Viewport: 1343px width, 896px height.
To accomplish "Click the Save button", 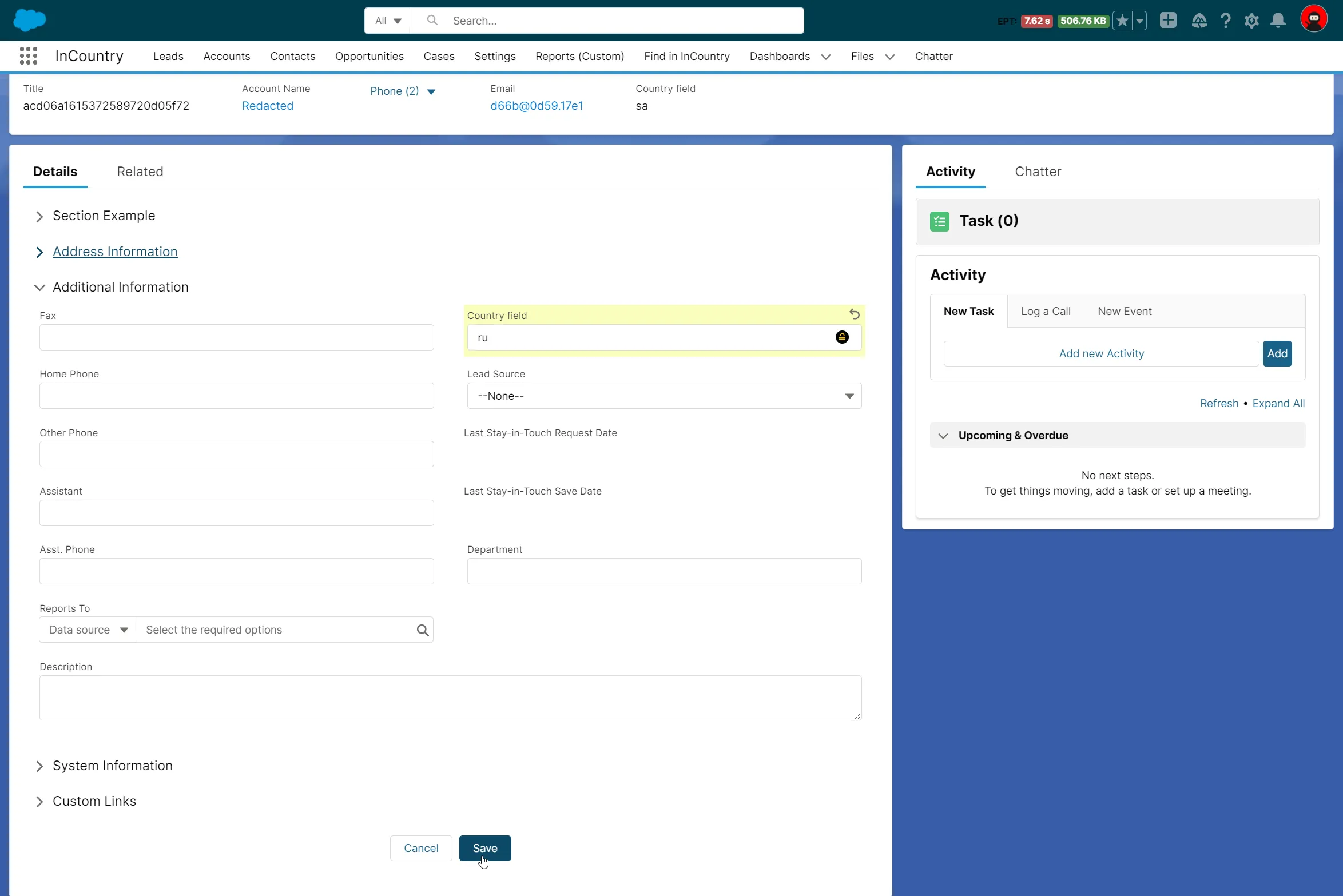I will [x=484, y=848].
